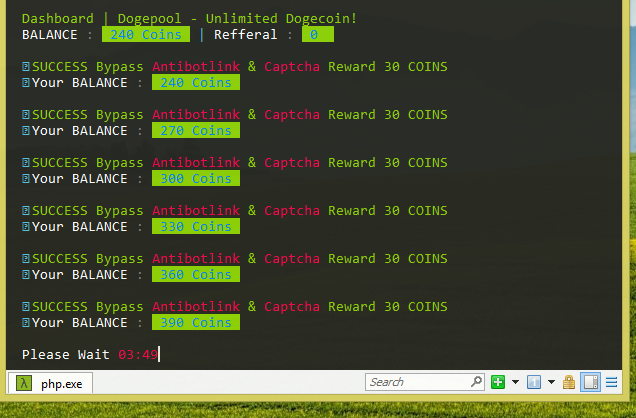Click the 360 Coins balance value
Viewport: 636px width, 418px height.
pyautogui.click(x=196, y=274)
